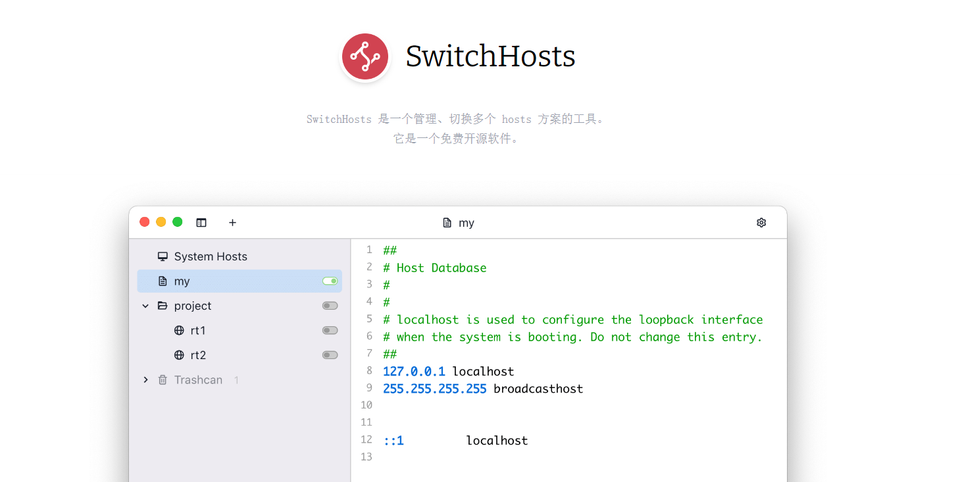The image size is (960, 482).
Task: Click the project folder icon
Action: [x=163, y=306]
